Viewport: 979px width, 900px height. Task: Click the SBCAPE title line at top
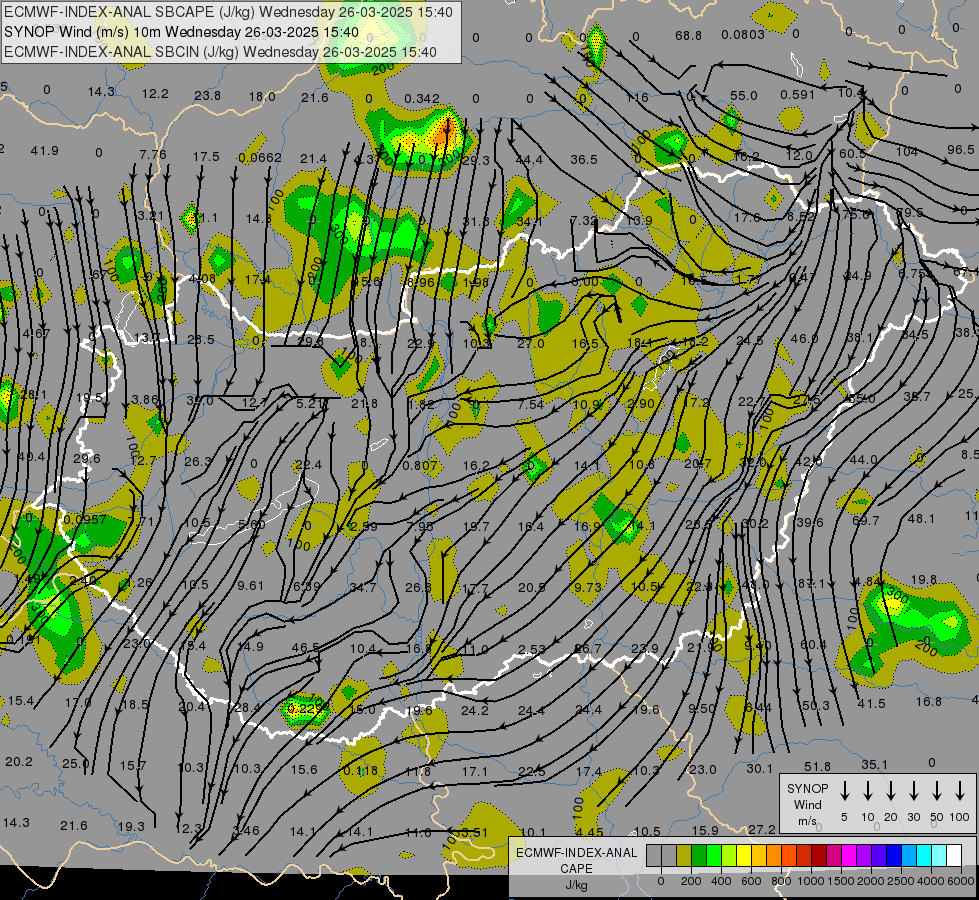point(229,12)
